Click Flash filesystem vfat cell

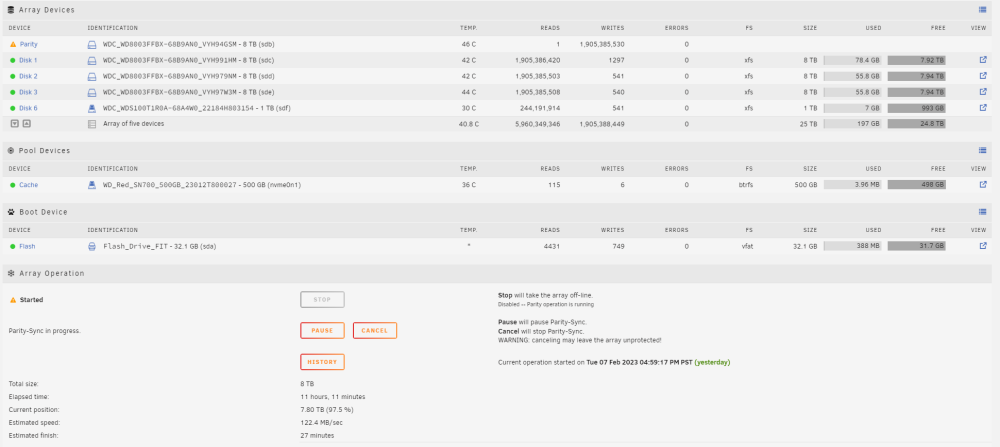coord(747,246)
